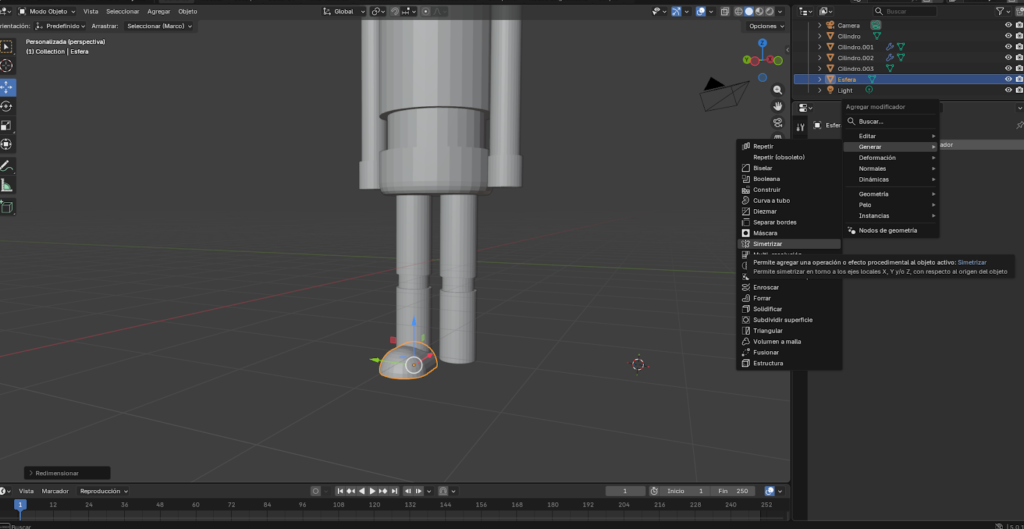This screenshot has width=1024, height=529.
Task: Click the wrench modifier icon on Cilindro.001
Action: (889, 47)
